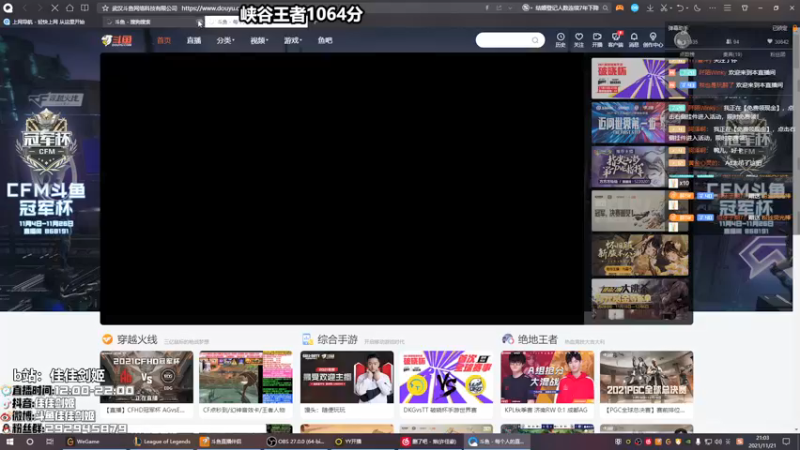Screen dimensions: 800x450
Task: Open the KPL秋季赛 stream card
Action: click(547, 384)
